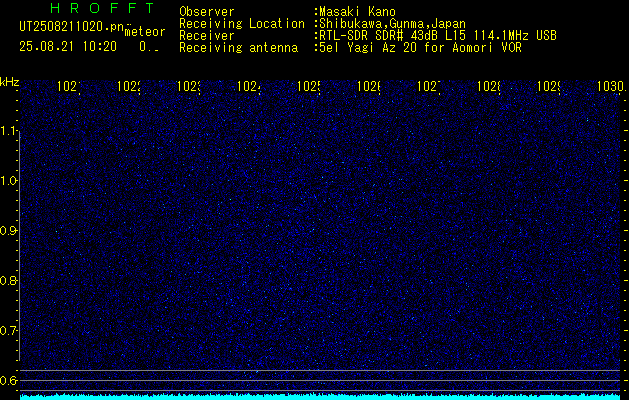Viewport: 629px width, 400px height.
Task: Click the word meteor in header
Action: (145, 32)
